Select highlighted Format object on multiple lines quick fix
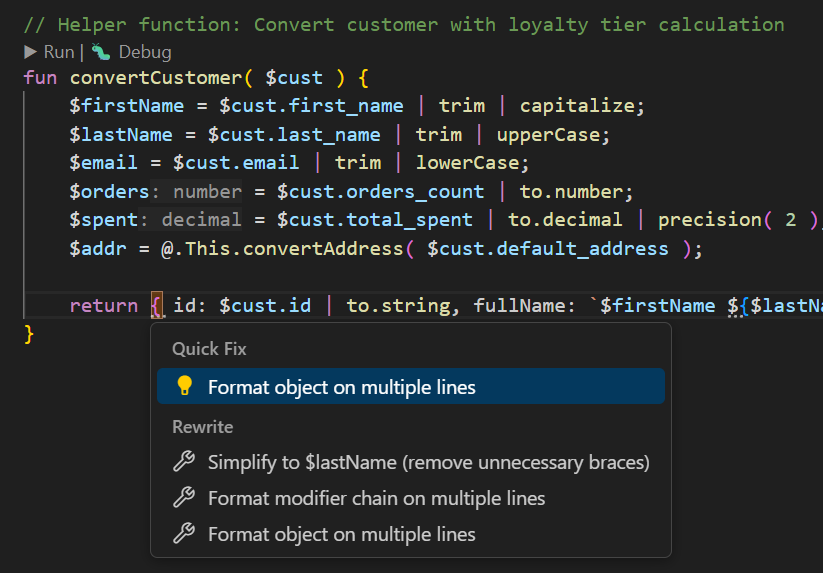823x573 pixels. point(410,386)
